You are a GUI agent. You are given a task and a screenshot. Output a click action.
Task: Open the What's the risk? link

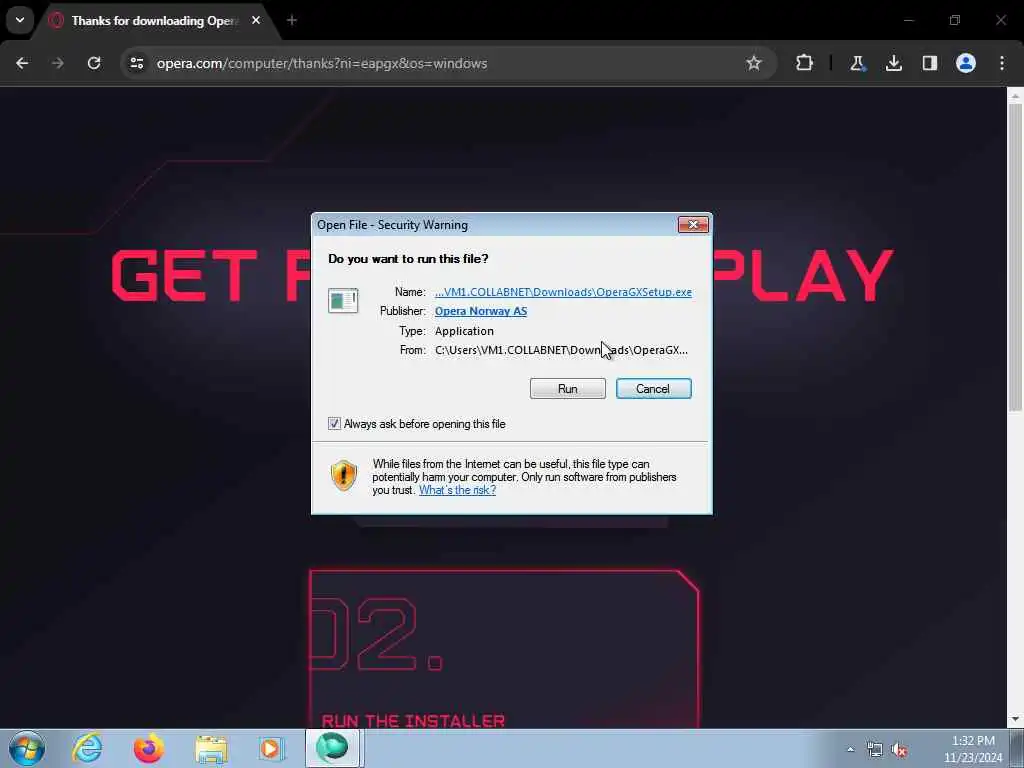click(x=457, y=490)
